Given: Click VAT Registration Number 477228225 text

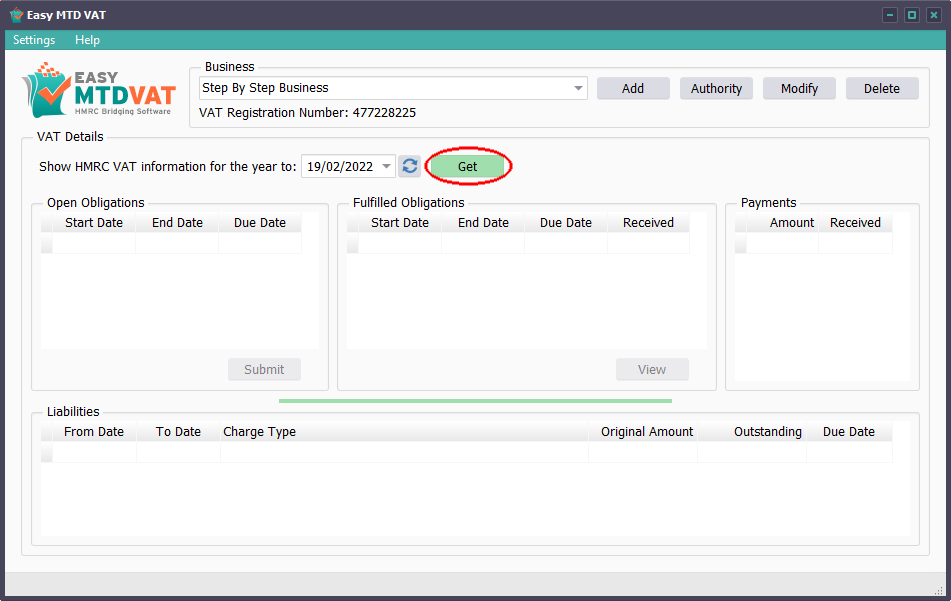Looking at the screenshot, I should pos(307,113).
